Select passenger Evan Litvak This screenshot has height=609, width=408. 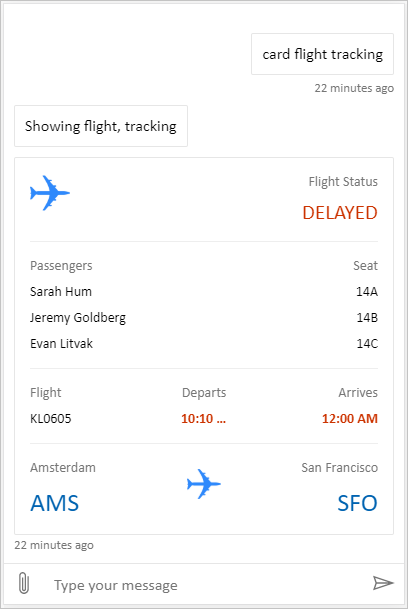61,344
